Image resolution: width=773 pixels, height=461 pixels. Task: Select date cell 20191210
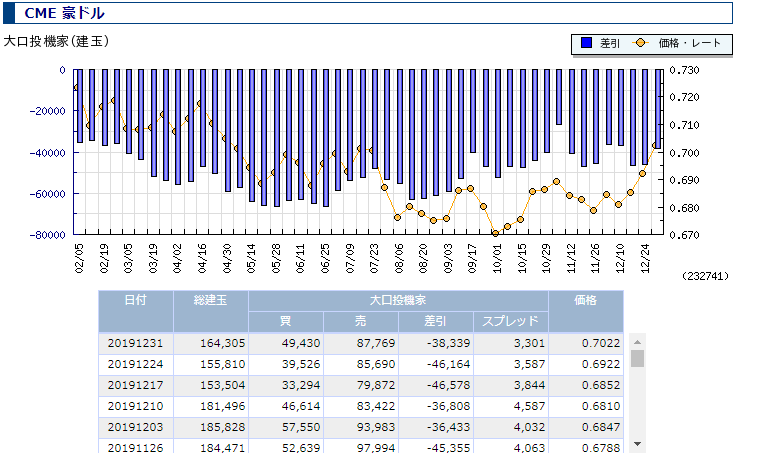pyautogui.click(x=135, y=406)
